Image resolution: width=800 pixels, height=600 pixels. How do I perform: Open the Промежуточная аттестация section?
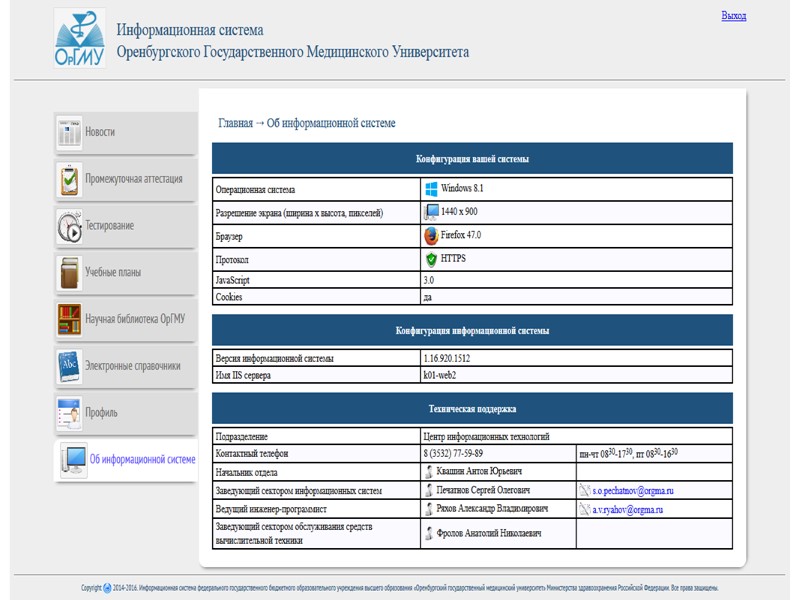pos(126,180)
